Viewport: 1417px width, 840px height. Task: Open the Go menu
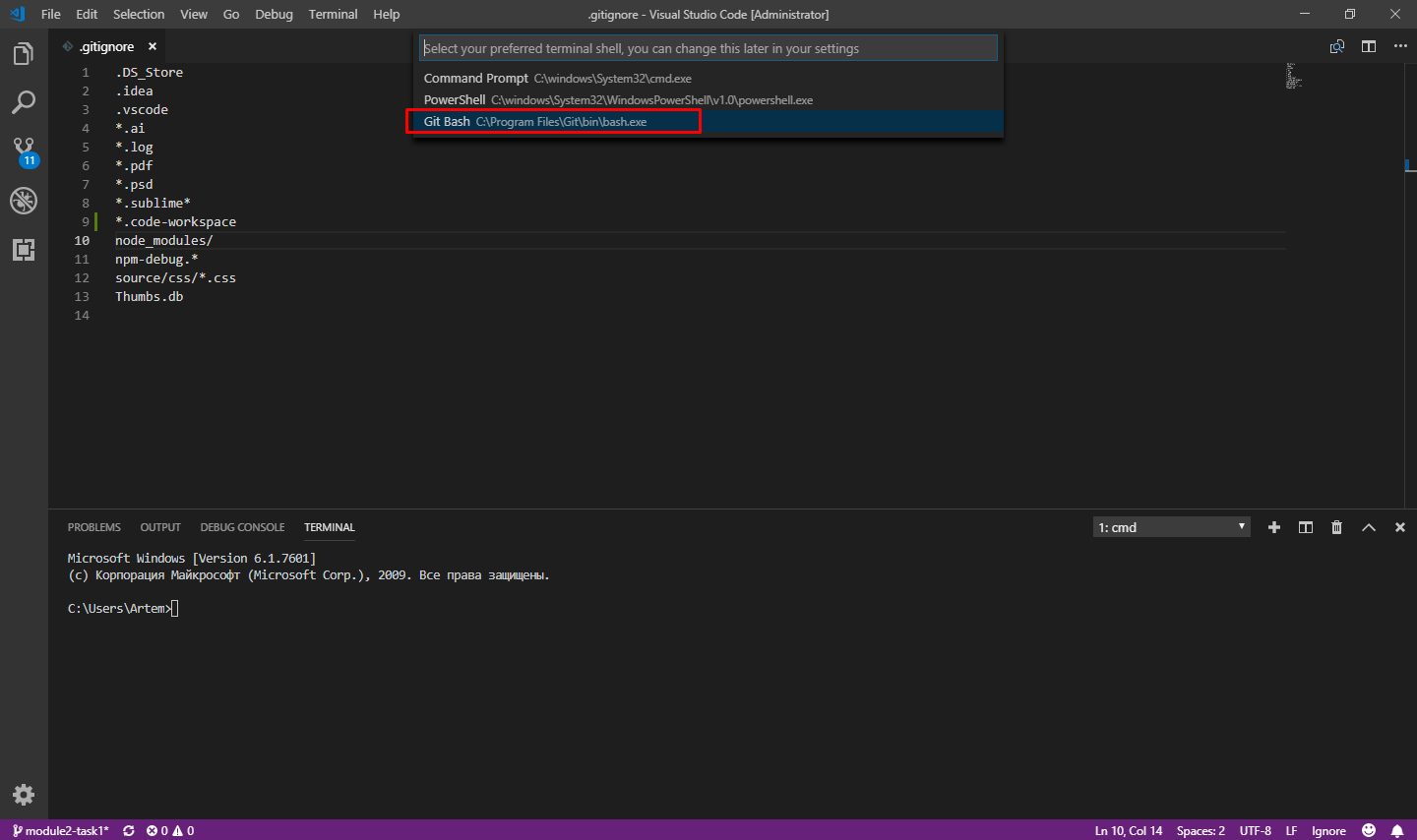click(231, 14)
